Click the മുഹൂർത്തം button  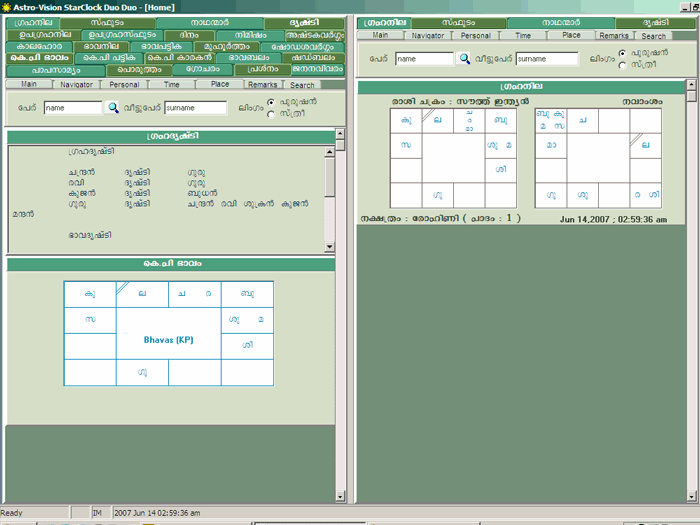[226, 46]
